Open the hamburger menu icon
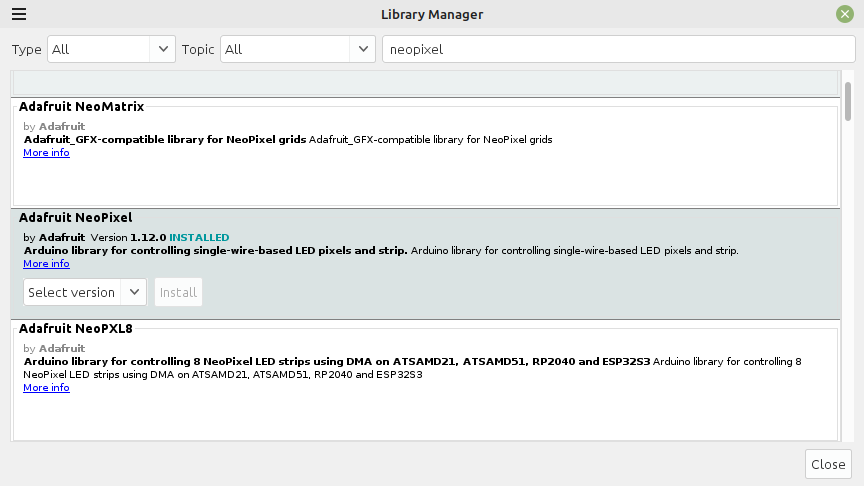 (19, 14)
